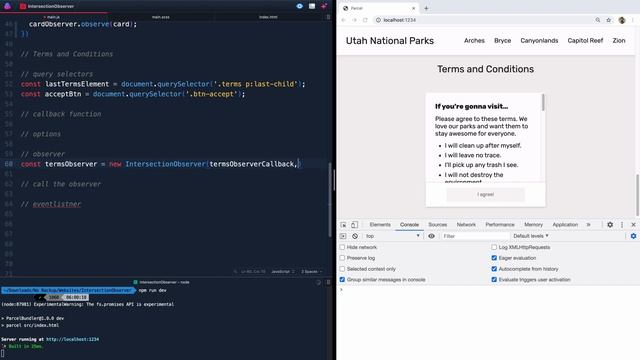Open a new browser tab with plus icon
The image size is (640, 360).
pyautogui.click(x=426, y=8)
